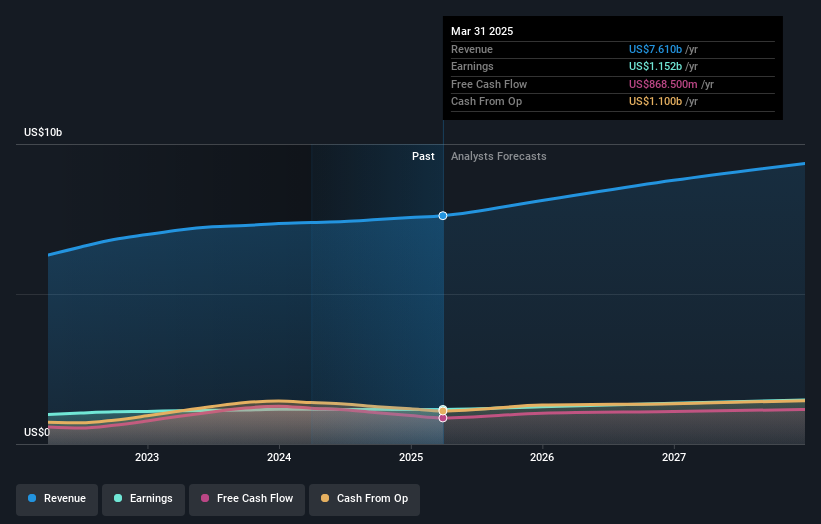Click the US$10b y-axis label
The width and height of the screenshot is (821, 524).
click(x=43, y=132)
